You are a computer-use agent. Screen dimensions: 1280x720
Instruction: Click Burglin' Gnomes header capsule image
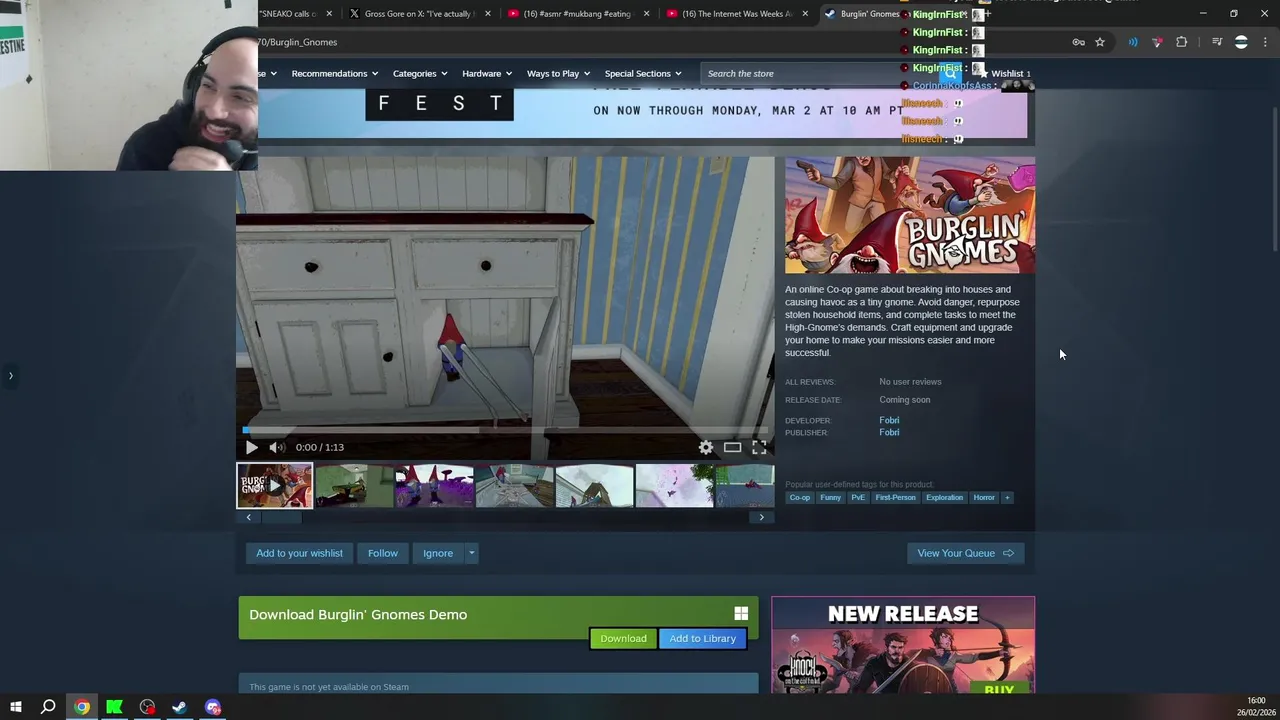click(x=910, y=215)
